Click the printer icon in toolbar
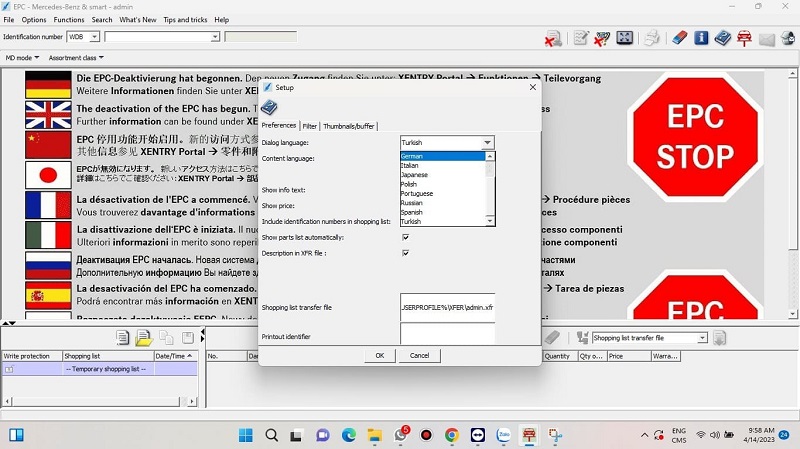 tap(652, 38)
